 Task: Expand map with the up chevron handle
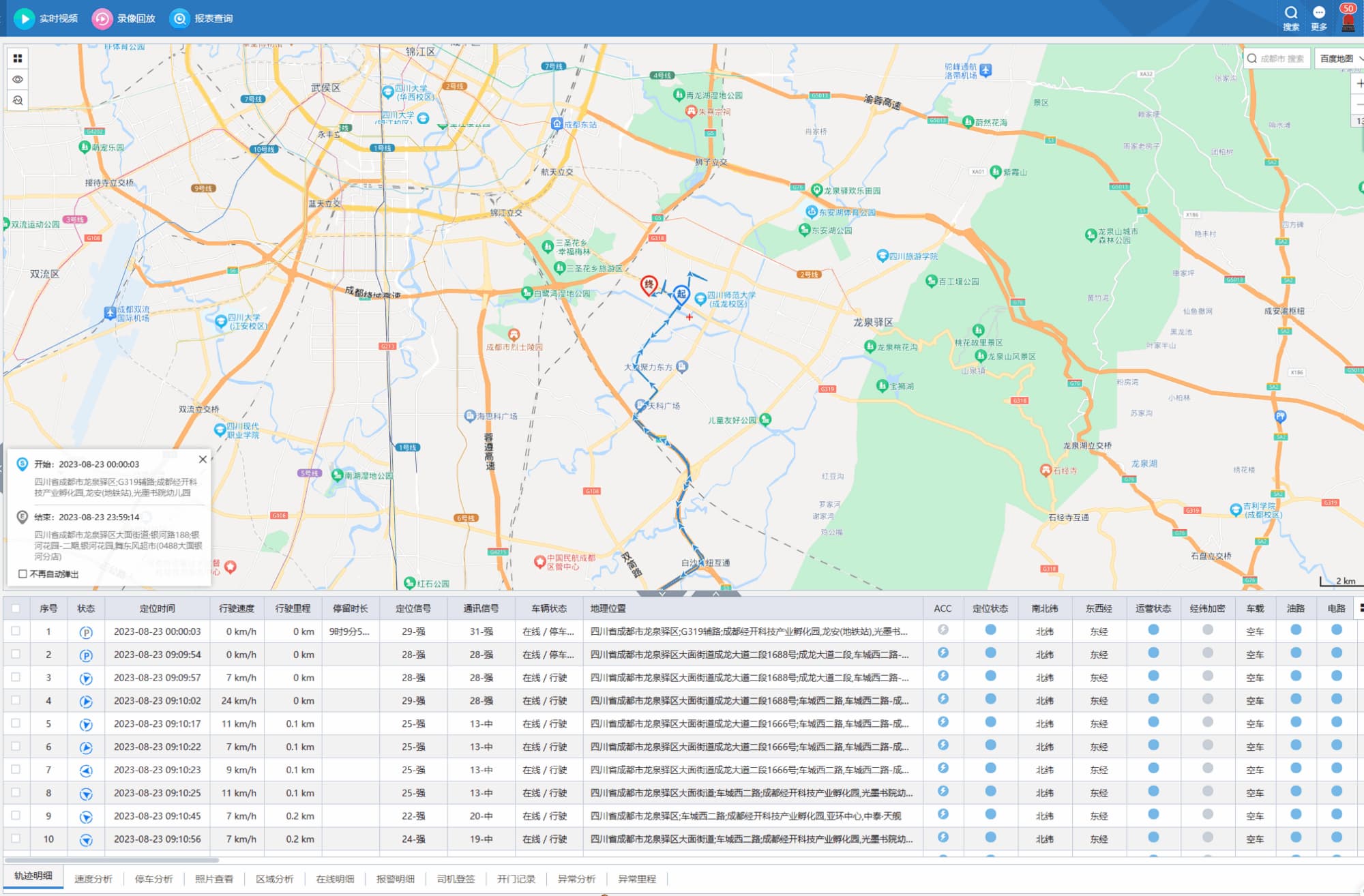[715, 594]
